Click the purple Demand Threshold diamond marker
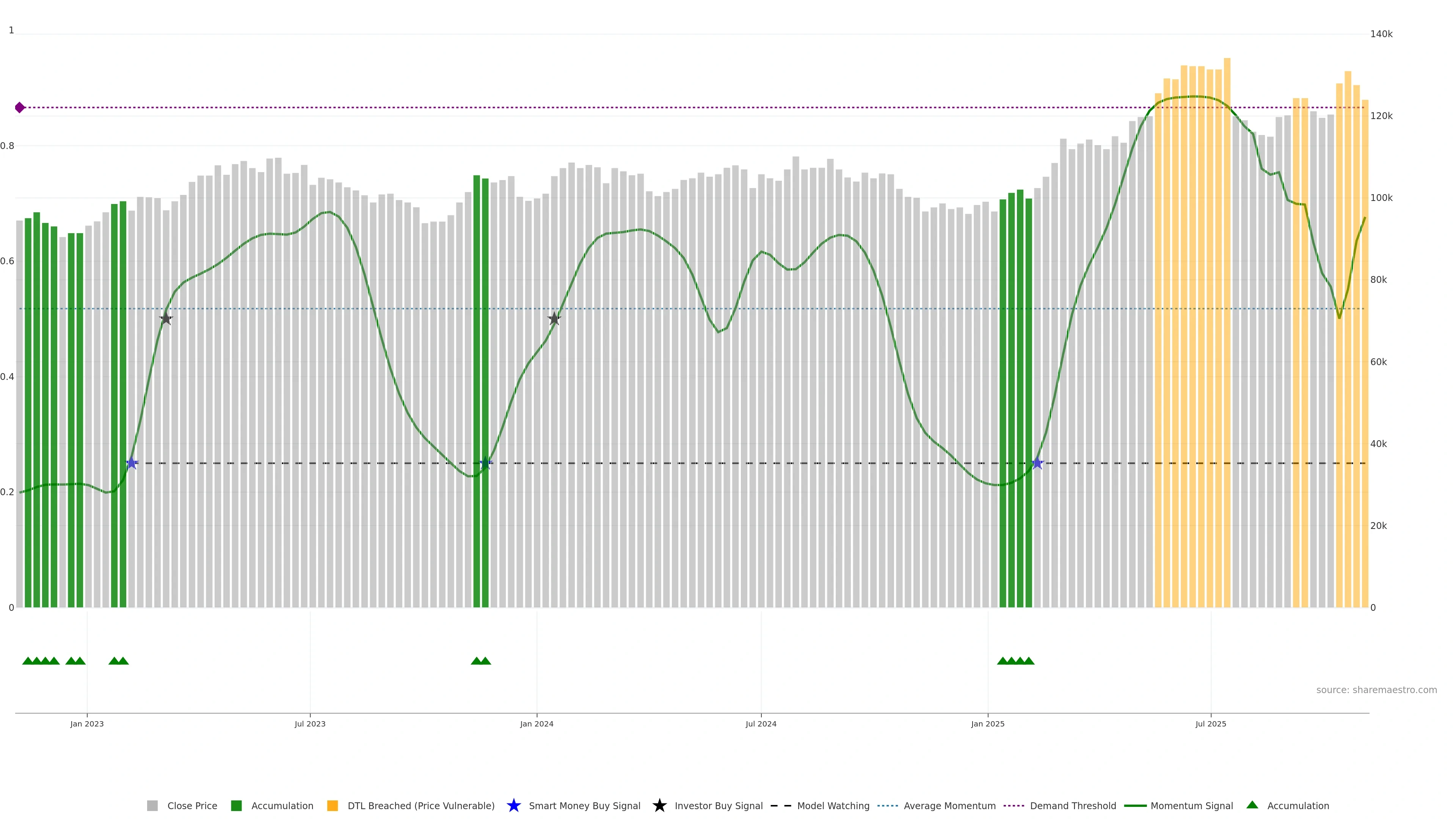Viewport: 1456px width, 819px height. point(20,107)
